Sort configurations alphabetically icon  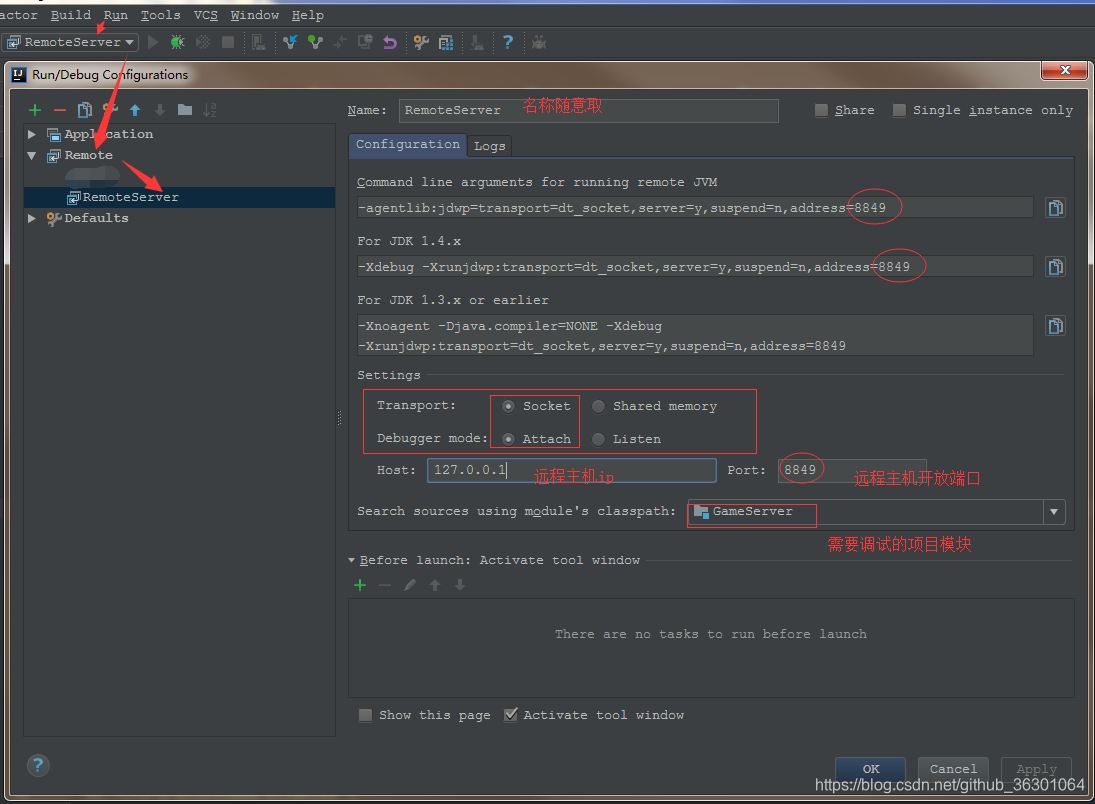click(x=210, y=110)
